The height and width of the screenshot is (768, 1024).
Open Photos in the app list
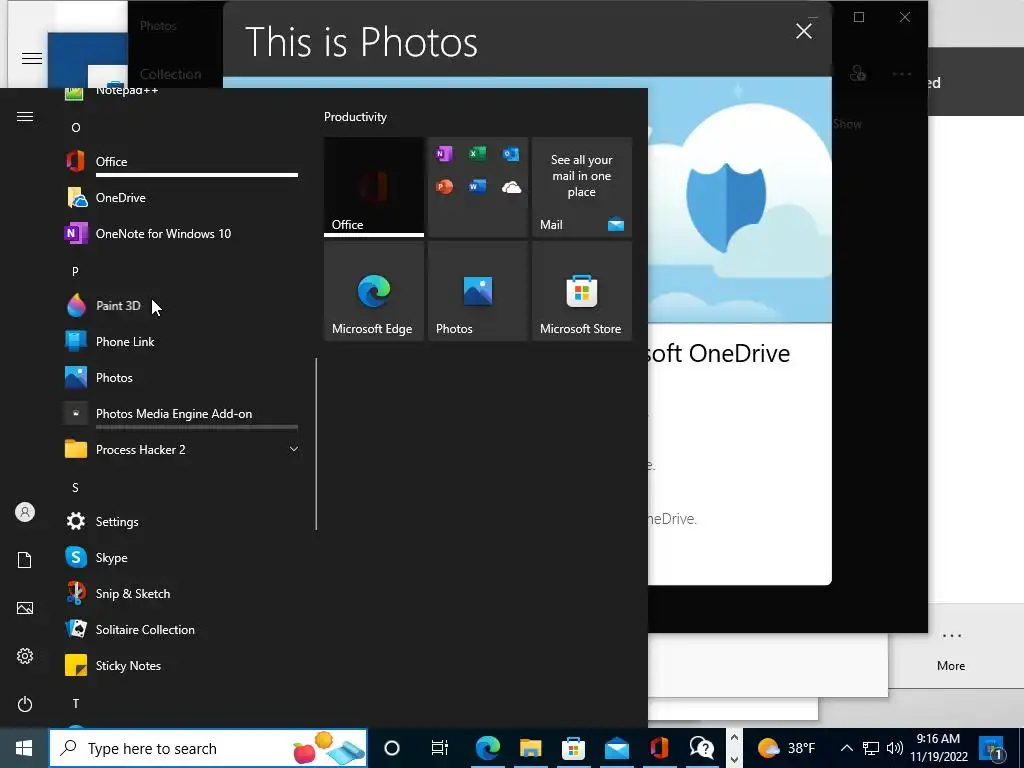coord(181,377)
